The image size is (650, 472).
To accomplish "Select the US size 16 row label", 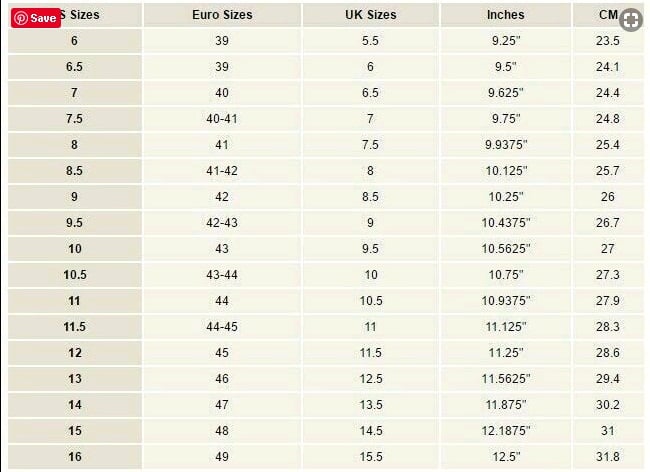I will coord(75,456).
